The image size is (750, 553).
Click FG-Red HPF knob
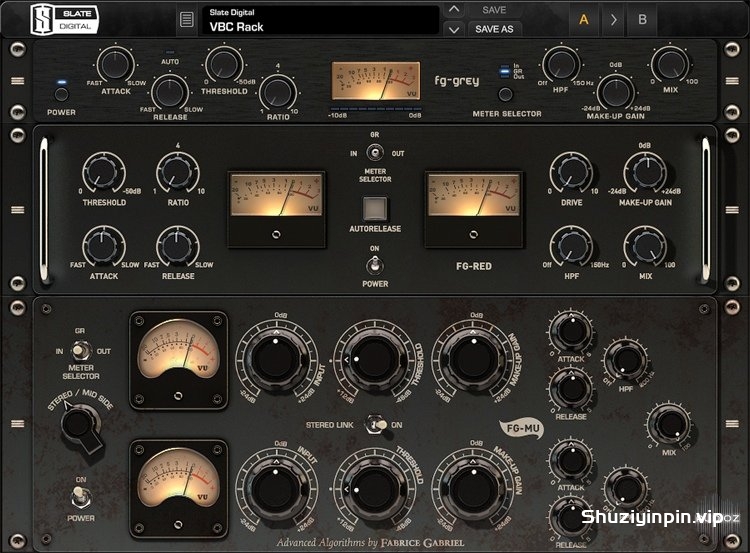(x=571, y=247)
